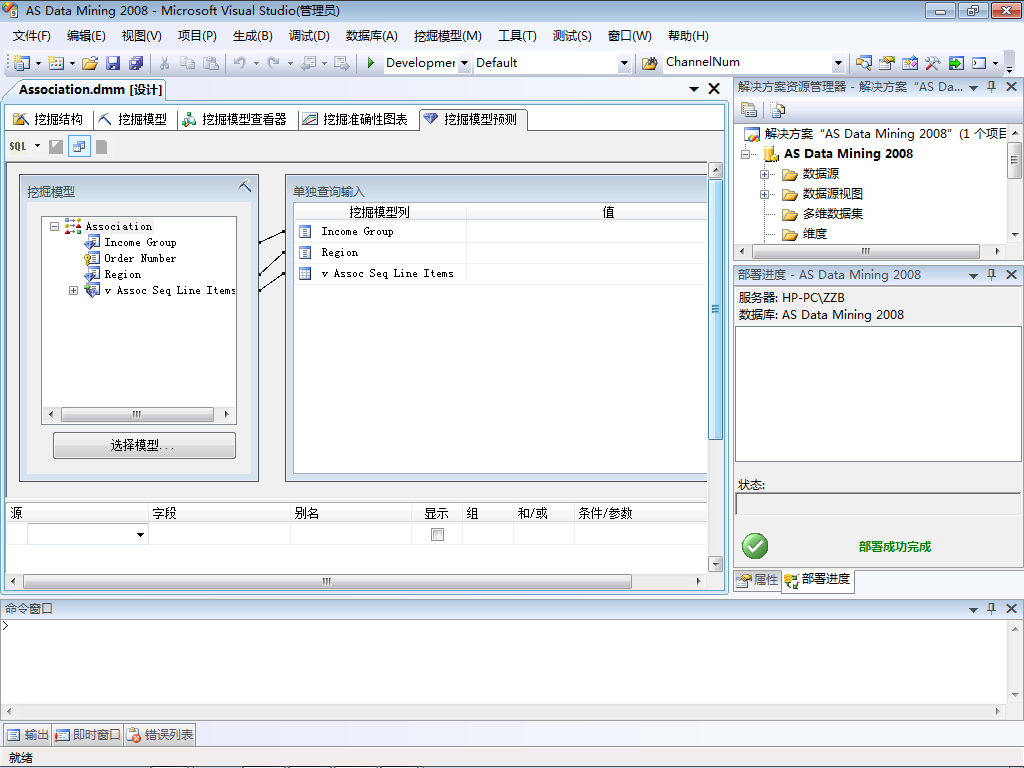Screen dimensions: 1024x768
Task: Click the pickaxe icon in mining model panel
Action: [x=244, y=186]
